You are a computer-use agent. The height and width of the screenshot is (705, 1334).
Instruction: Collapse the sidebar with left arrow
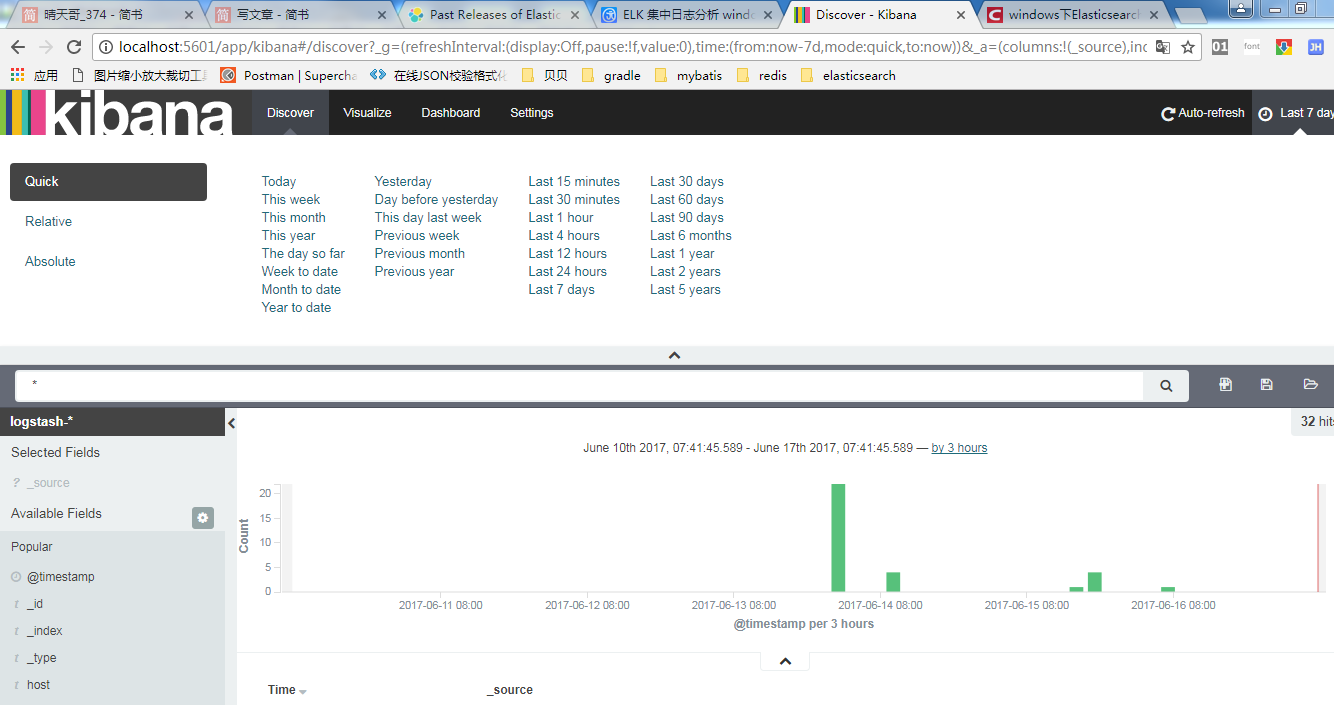point(231,423)
